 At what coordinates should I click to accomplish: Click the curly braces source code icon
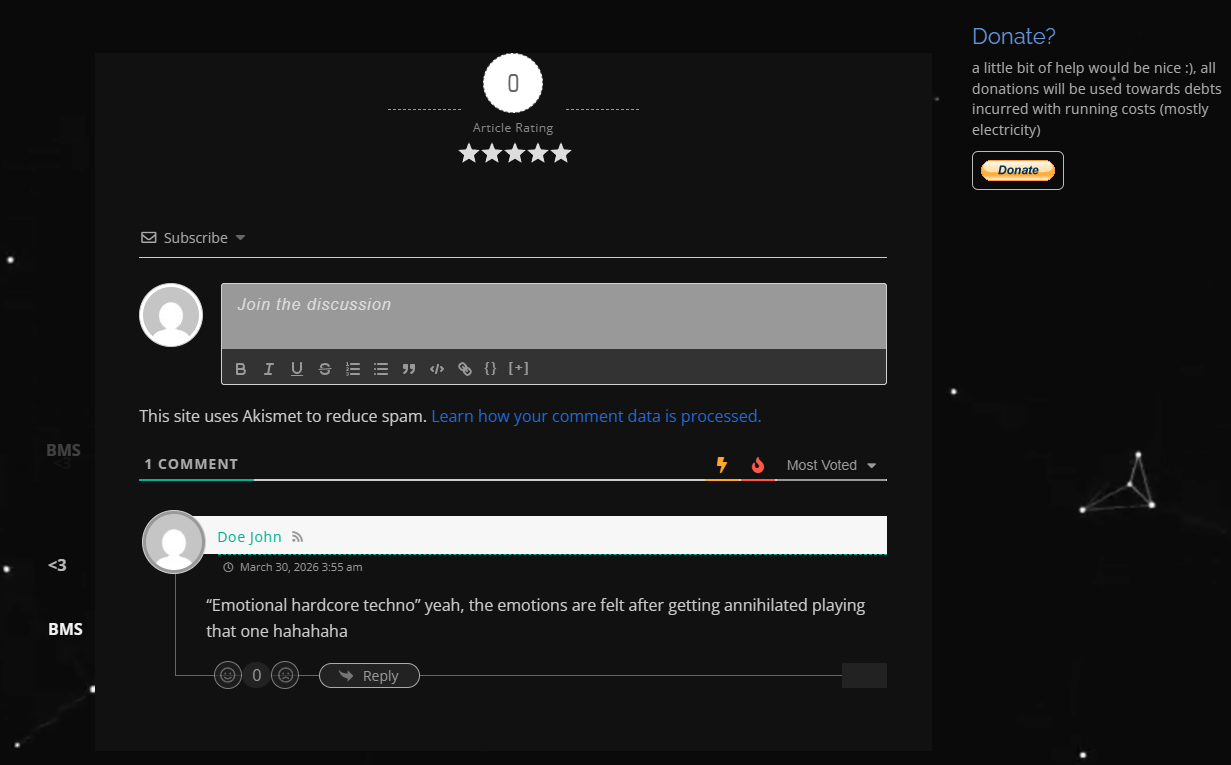click(490, 368)
